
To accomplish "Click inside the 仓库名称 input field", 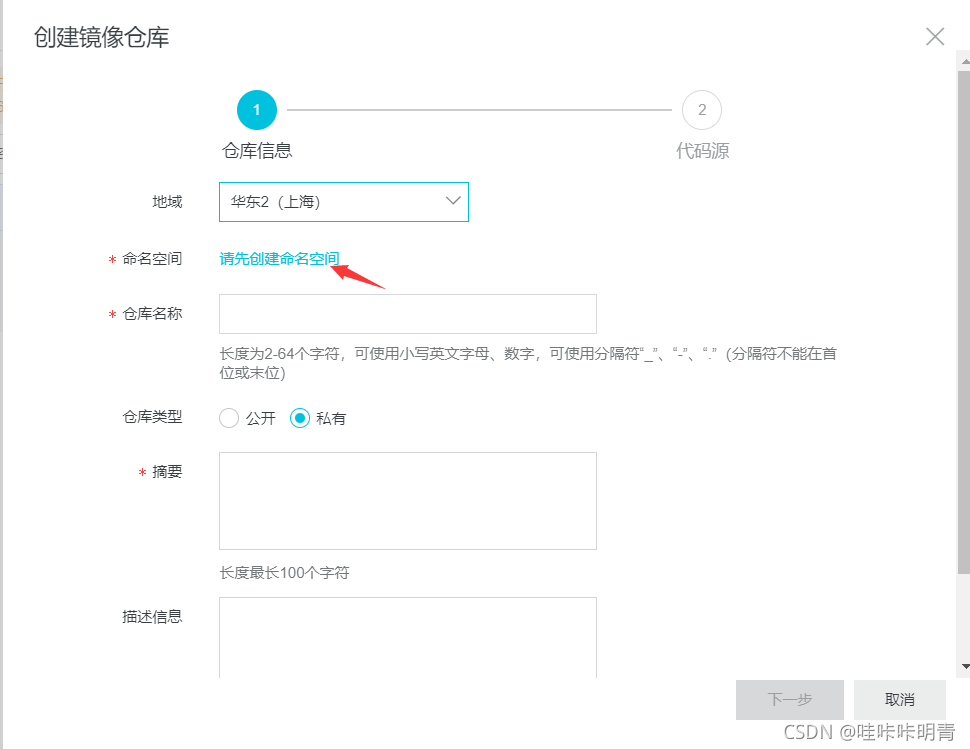I will [407, 313].
